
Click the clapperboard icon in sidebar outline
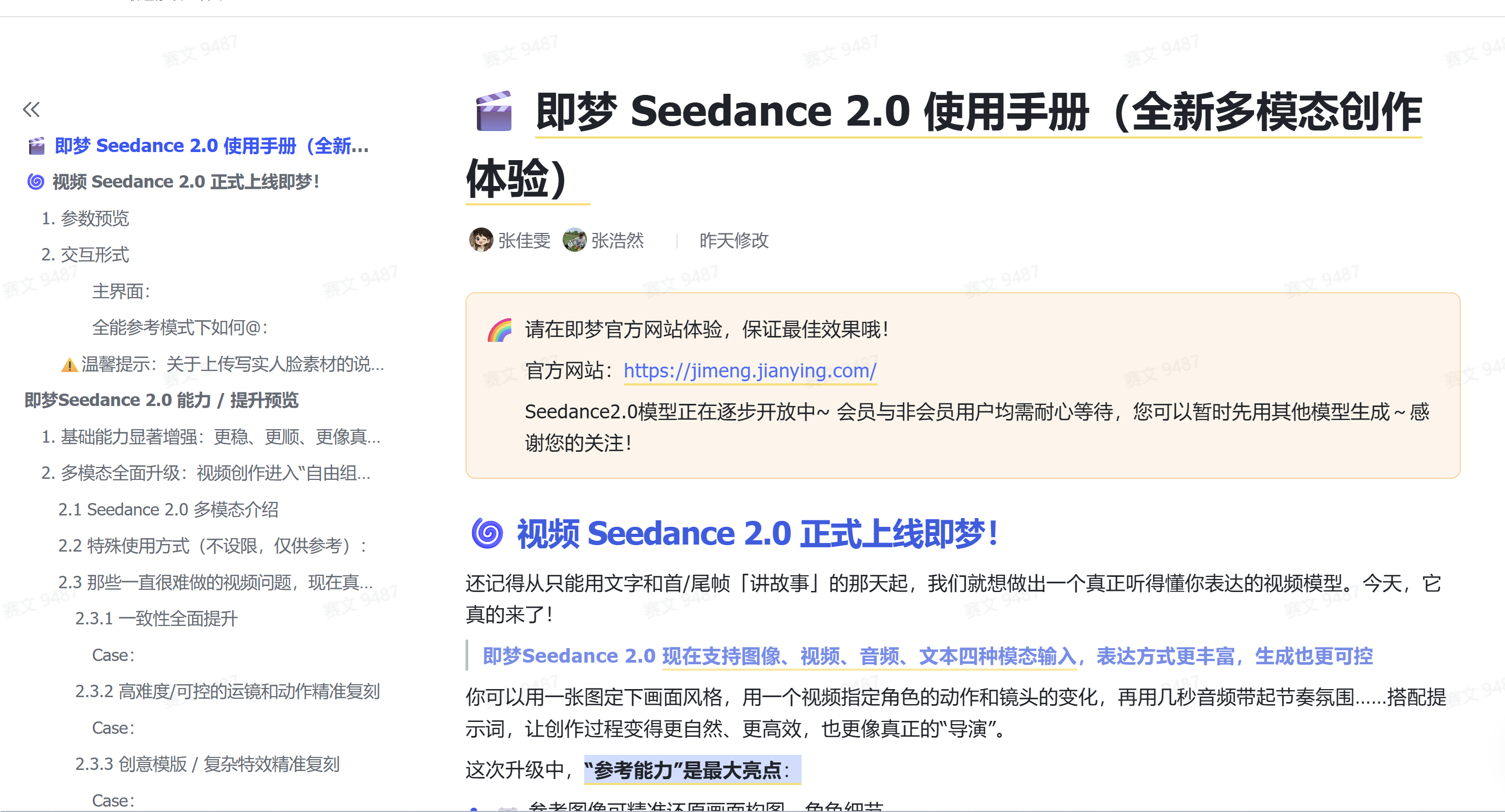tap(36, 146)
